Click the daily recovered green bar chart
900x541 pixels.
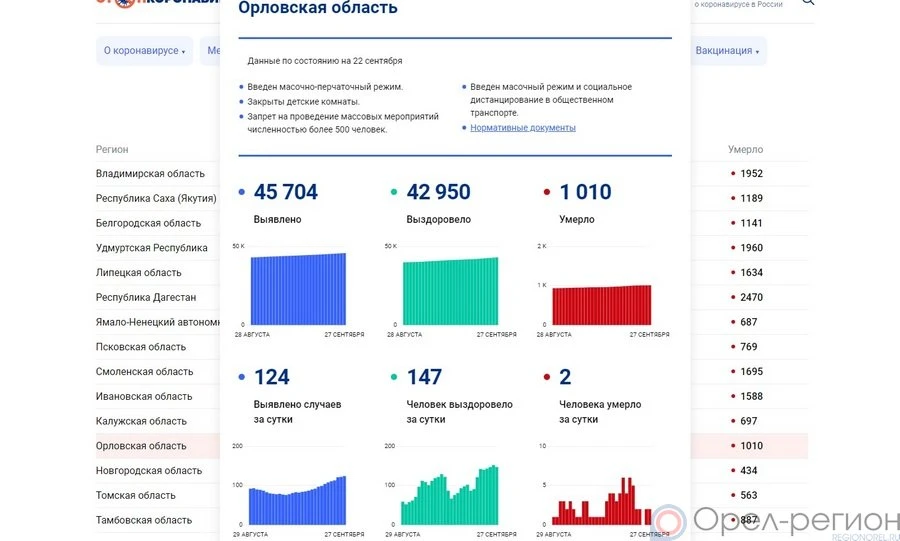point(450,497)
